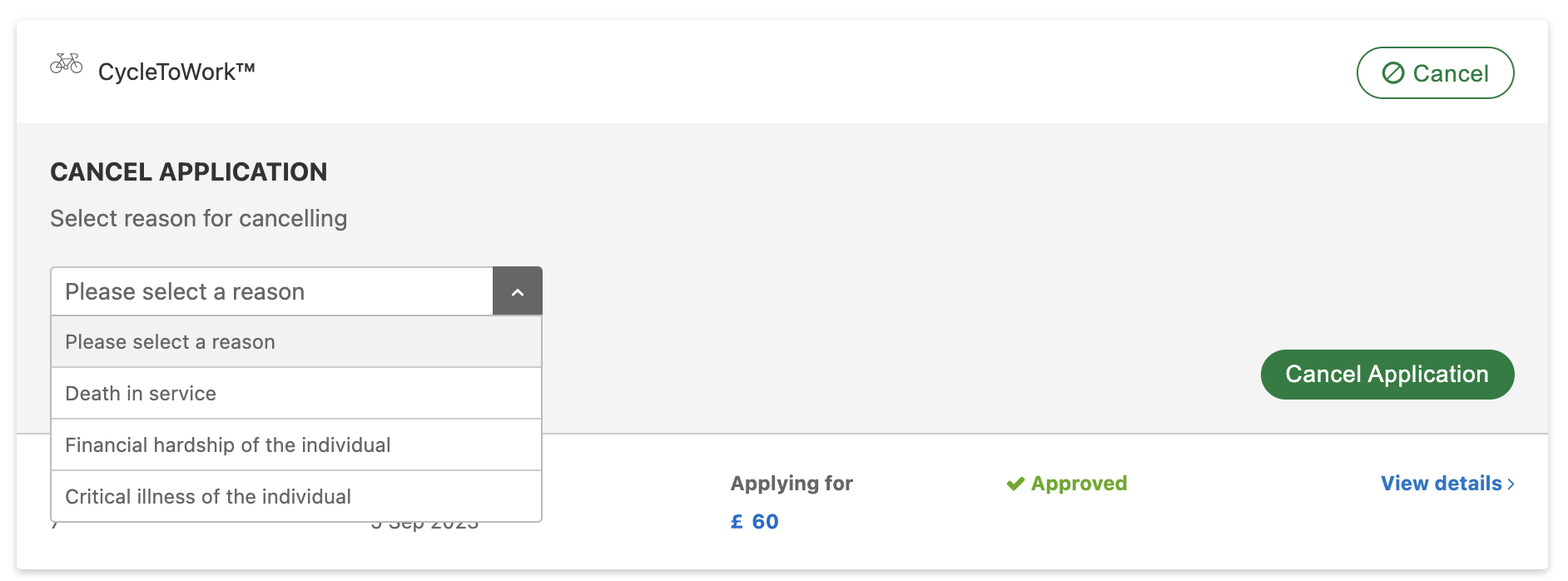Click the CANCEL APPLICATION heading
The width and height of the screenshot is (1568, 581).
pos(189,172)
